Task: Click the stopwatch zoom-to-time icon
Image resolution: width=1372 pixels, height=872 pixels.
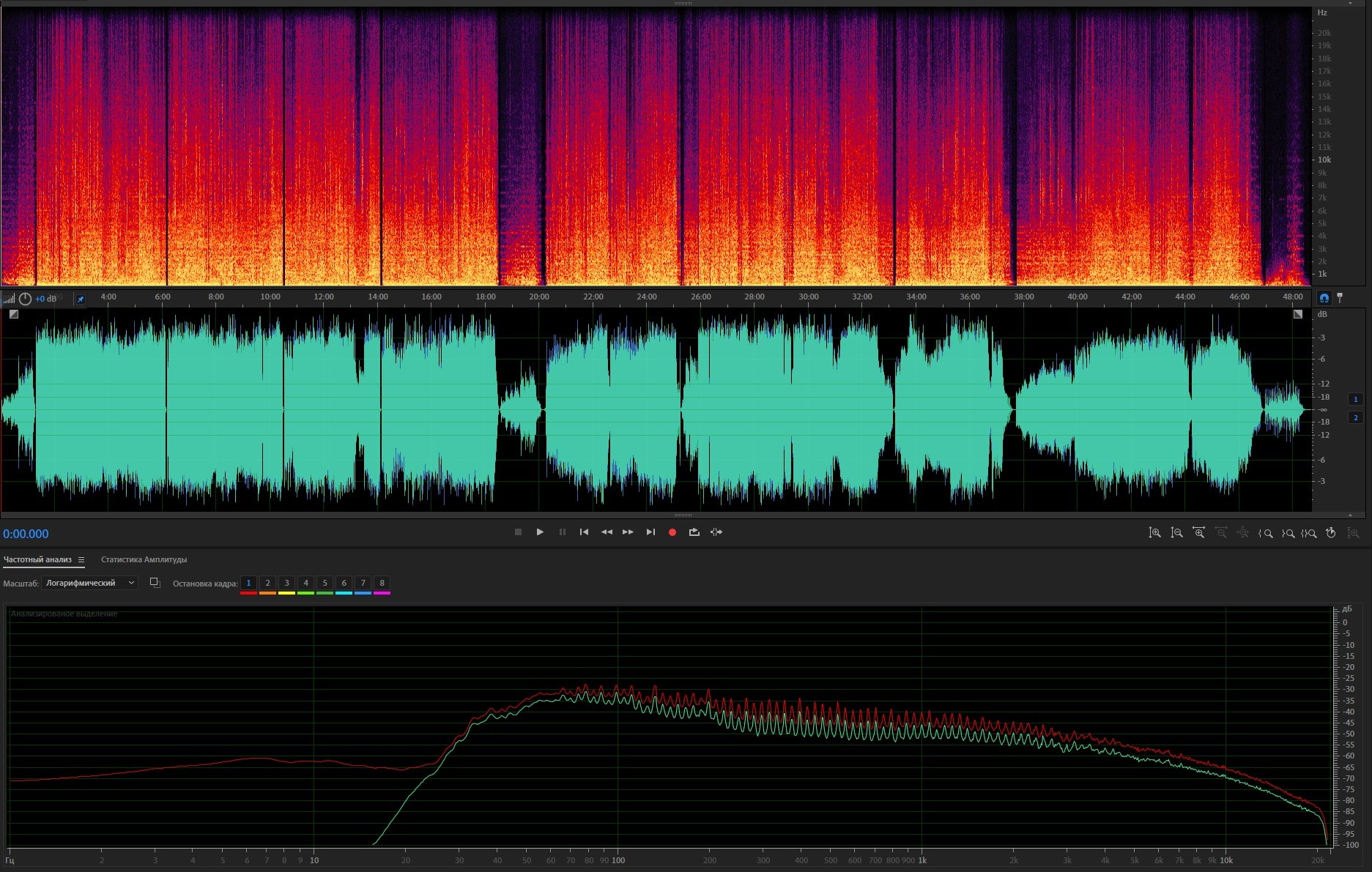Action: point(1331,533)
